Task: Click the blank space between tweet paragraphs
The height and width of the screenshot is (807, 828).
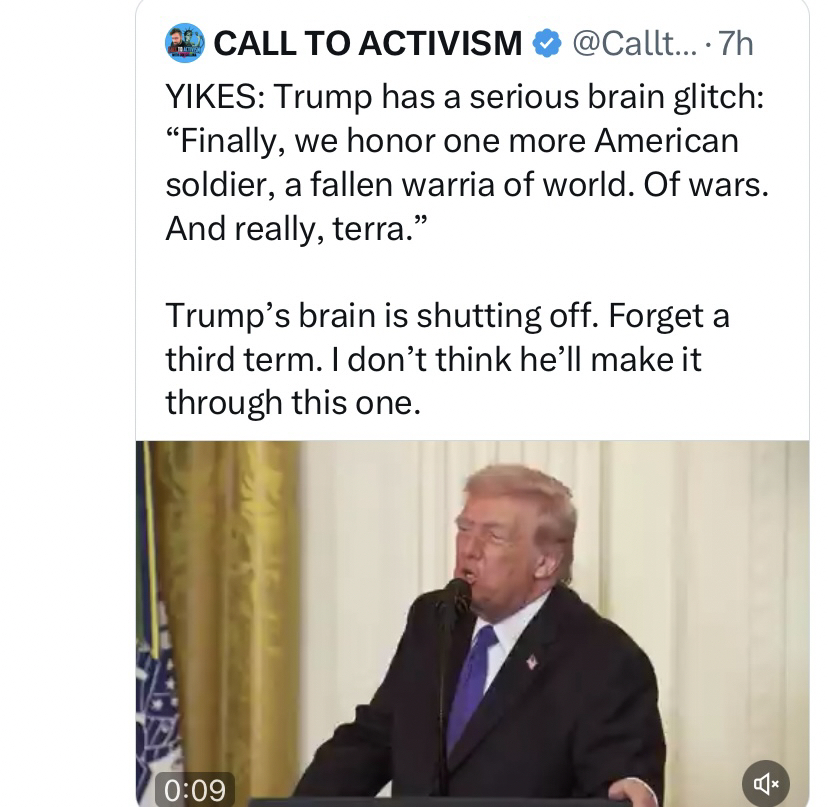Action: point(472,272)
